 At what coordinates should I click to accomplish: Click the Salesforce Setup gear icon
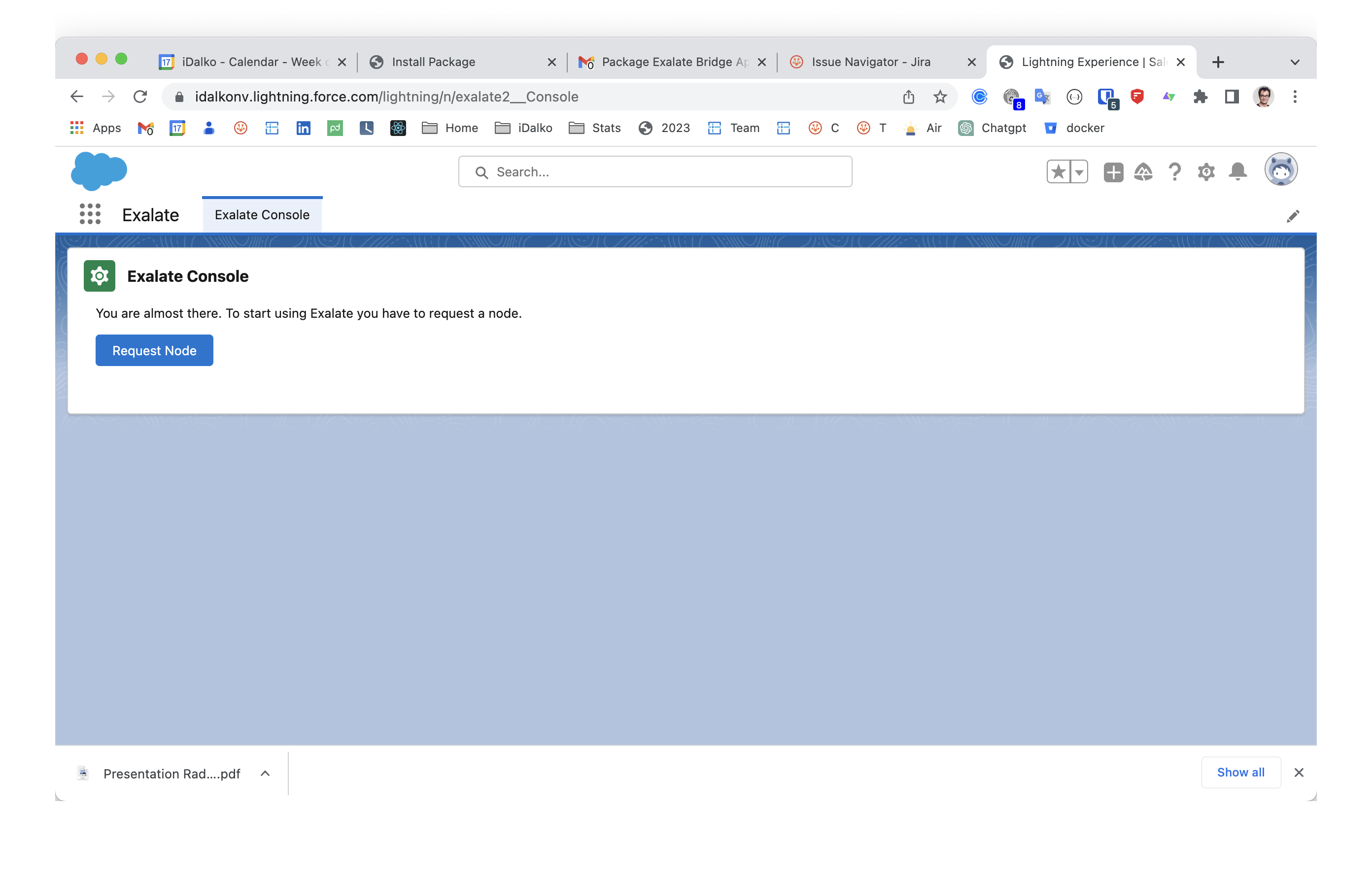[1205, 171]
